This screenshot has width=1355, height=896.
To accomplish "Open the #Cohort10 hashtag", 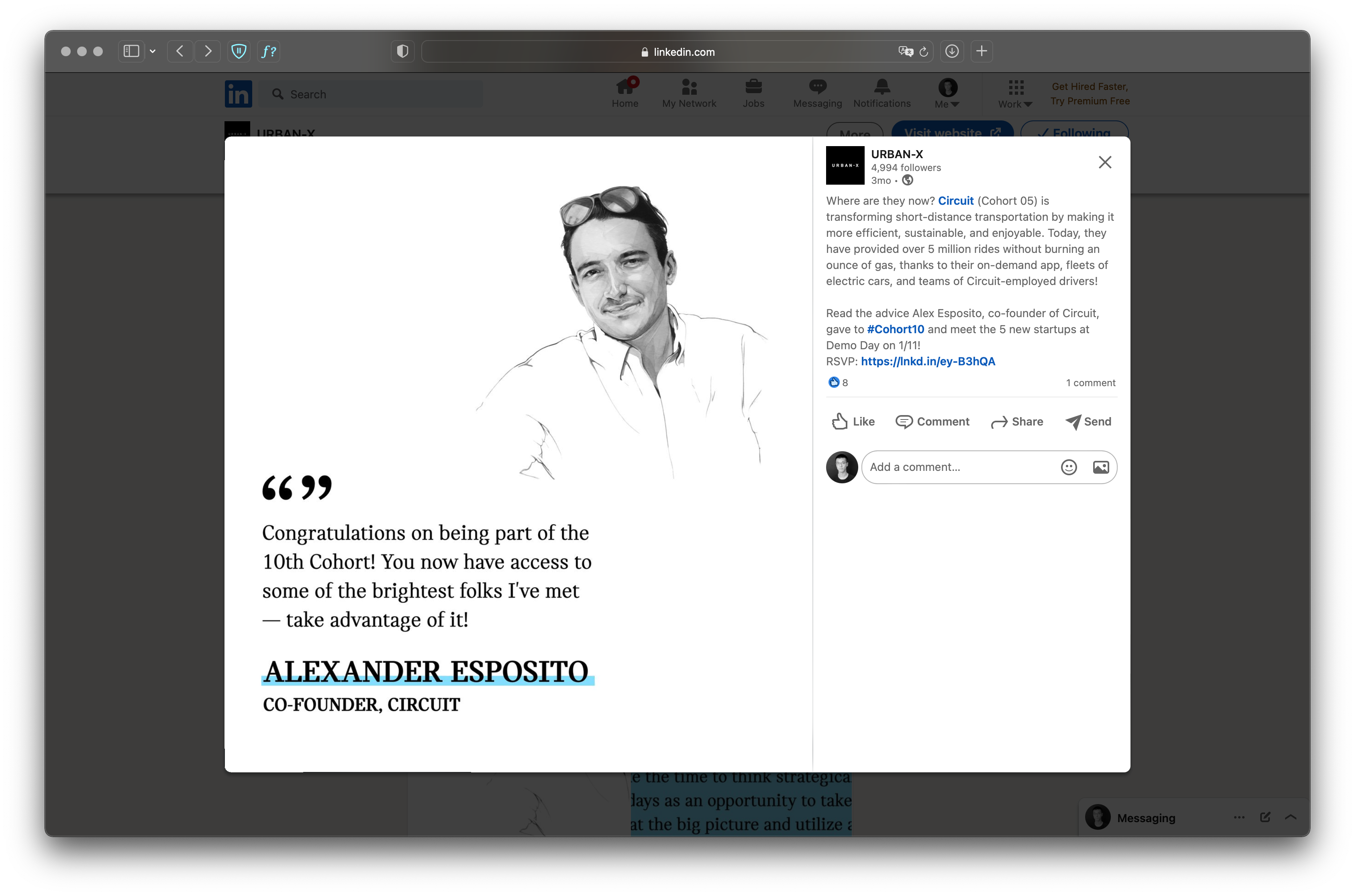I will pyautogui.click(x=895, y=329).
